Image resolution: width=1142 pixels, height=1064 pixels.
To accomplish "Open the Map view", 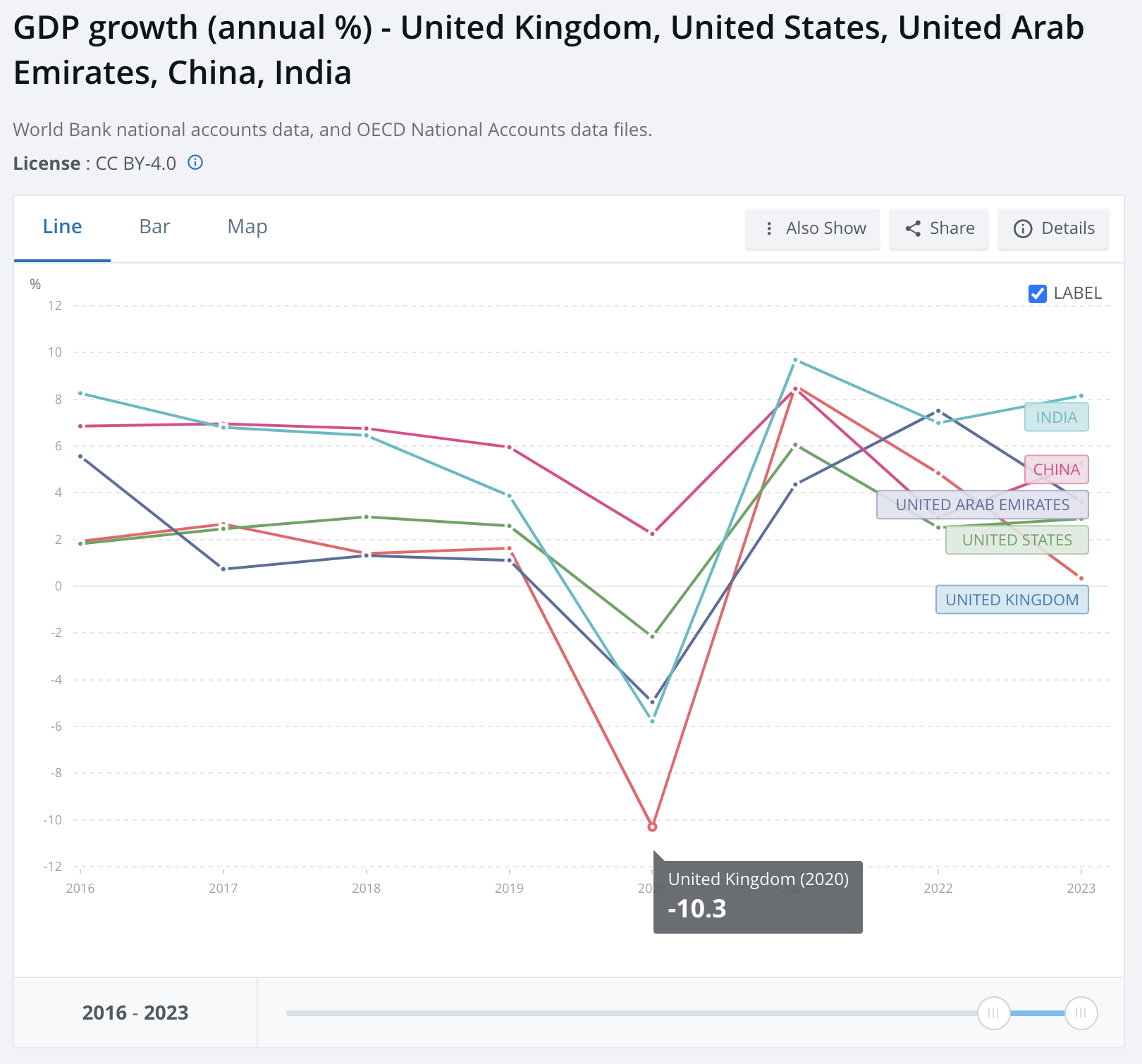I will pyautogui.click(x=247, y=226).
